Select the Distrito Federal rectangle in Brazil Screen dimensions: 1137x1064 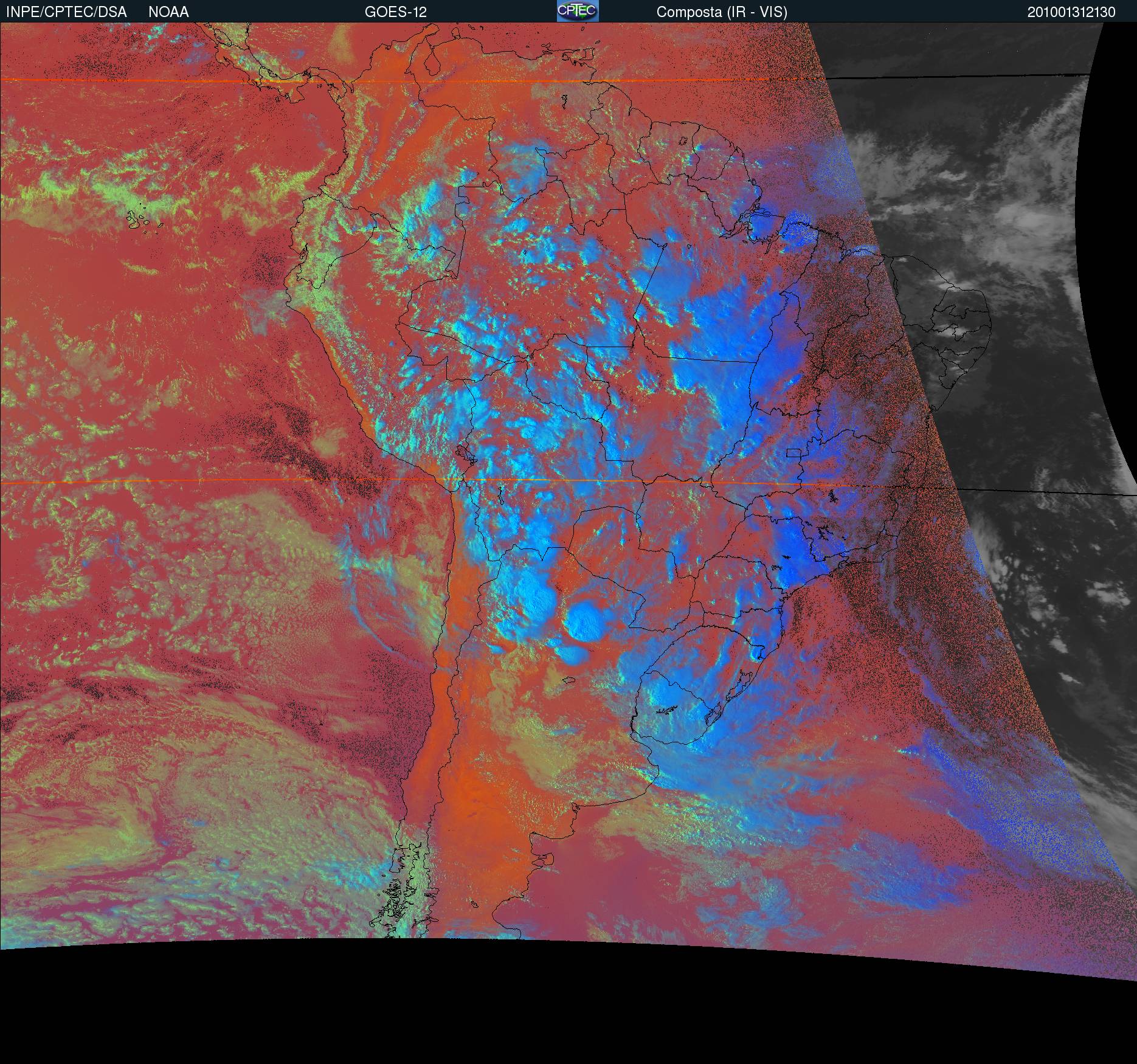click(x=794, y=453)
